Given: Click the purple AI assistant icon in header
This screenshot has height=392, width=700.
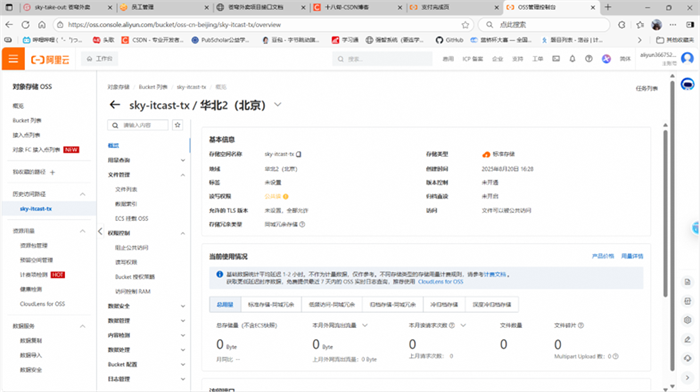Looking at the screenshot, I should pos(606,59).
